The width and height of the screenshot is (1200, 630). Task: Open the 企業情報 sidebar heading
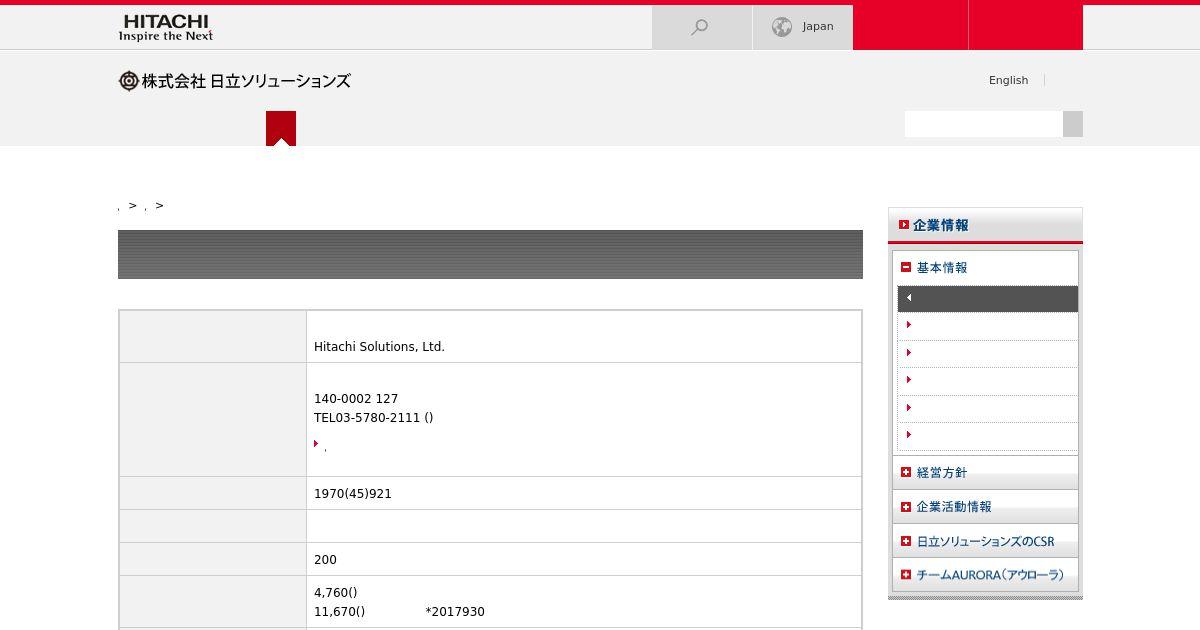pos(985,225)
